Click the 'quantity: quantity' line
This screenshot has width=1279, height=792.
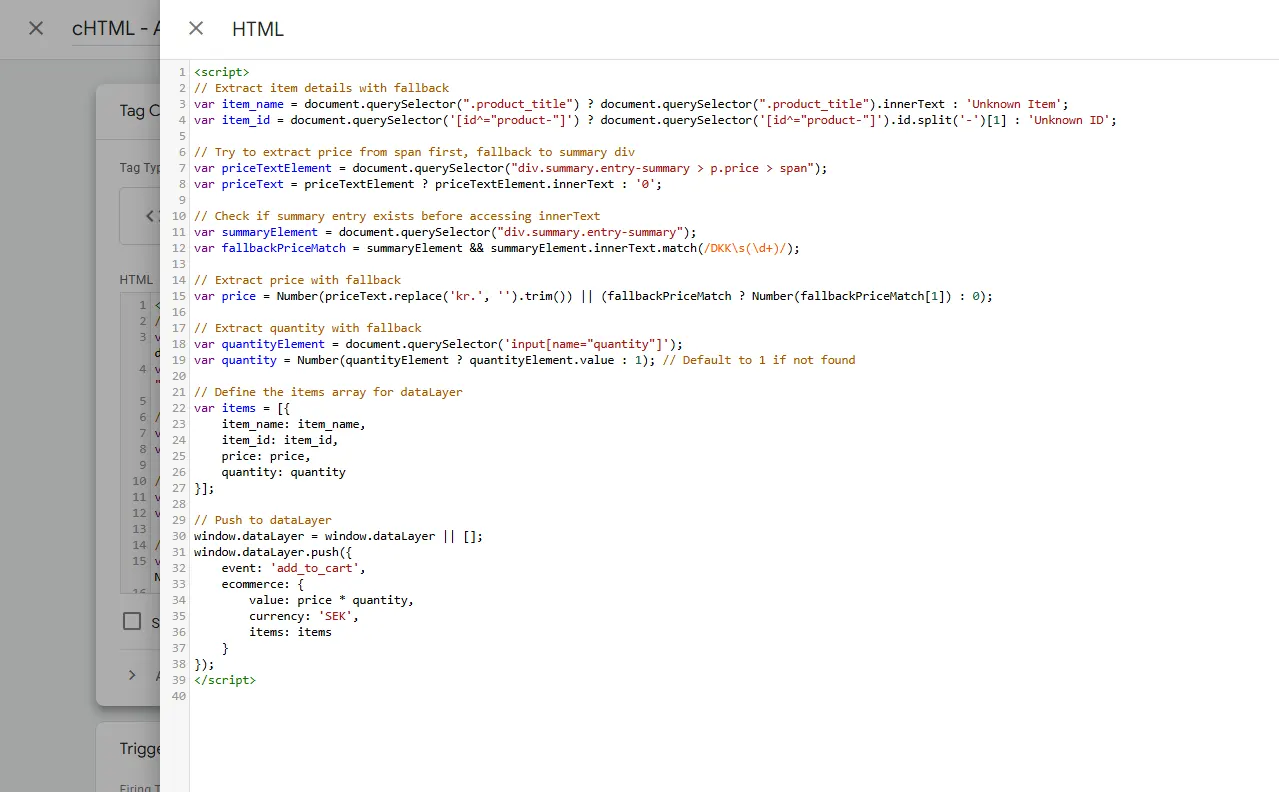click(x=284, y=472)
